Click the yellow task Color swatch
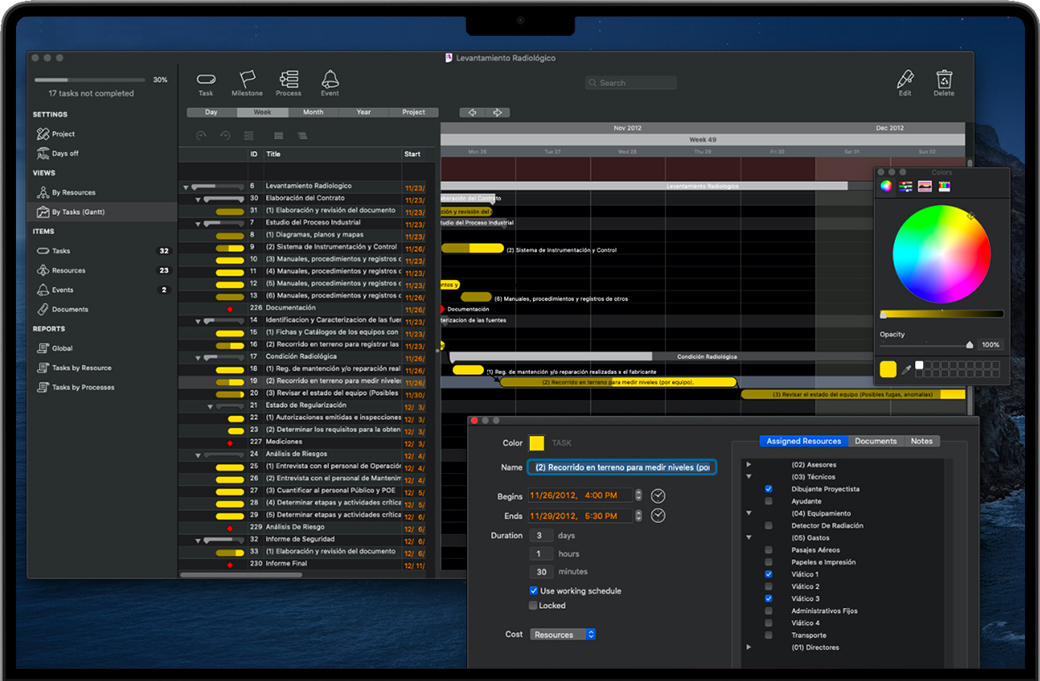 537,443
